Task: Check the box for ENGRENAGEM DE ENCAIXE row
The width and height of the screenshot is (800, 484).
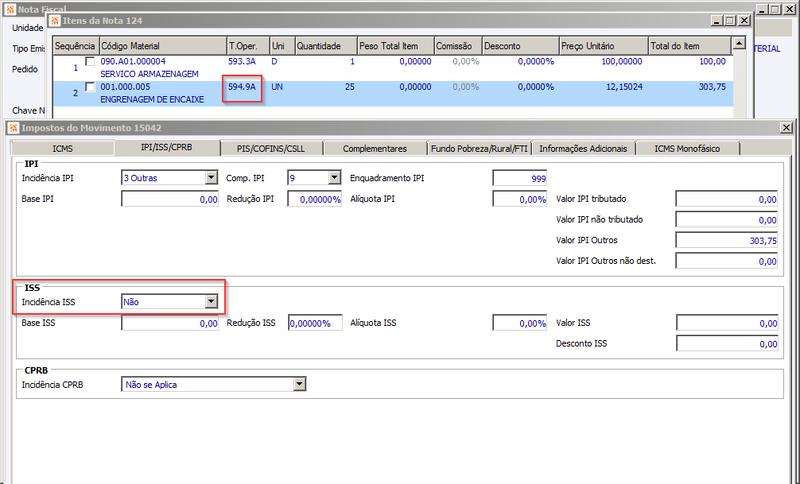Action: (90, 87)
